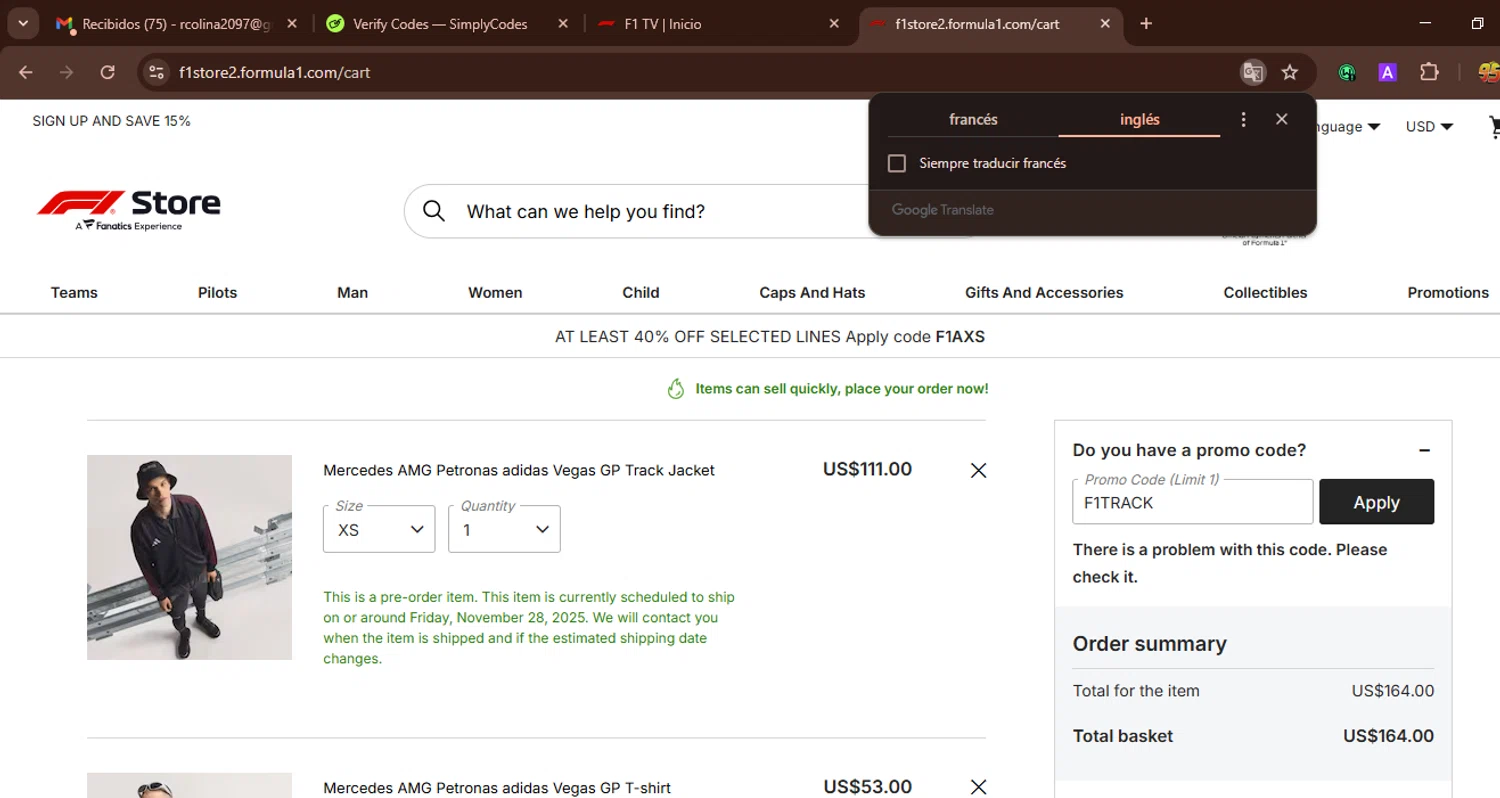Click the Track Jacket product title link

[x=519, y=470]
